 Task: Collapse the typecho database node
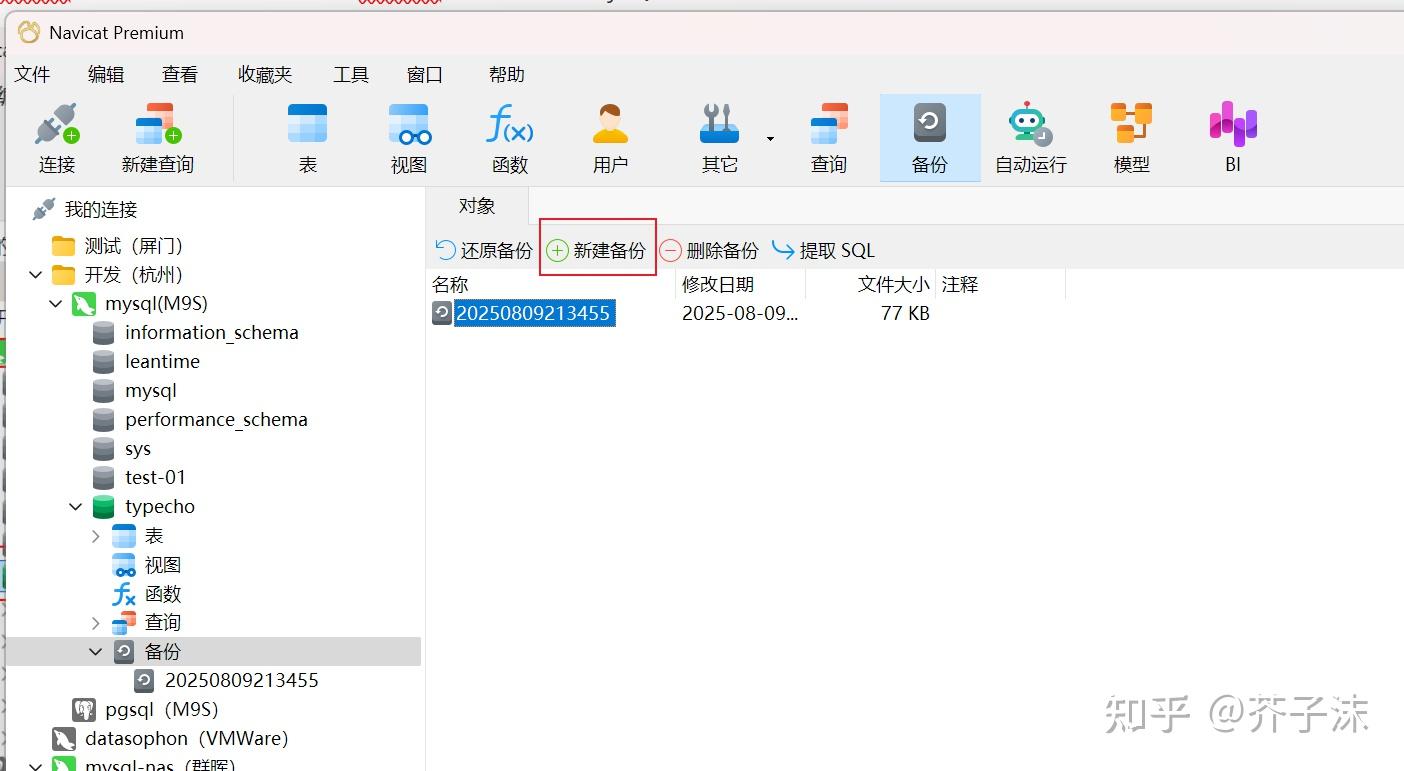(x=74, y=506)
